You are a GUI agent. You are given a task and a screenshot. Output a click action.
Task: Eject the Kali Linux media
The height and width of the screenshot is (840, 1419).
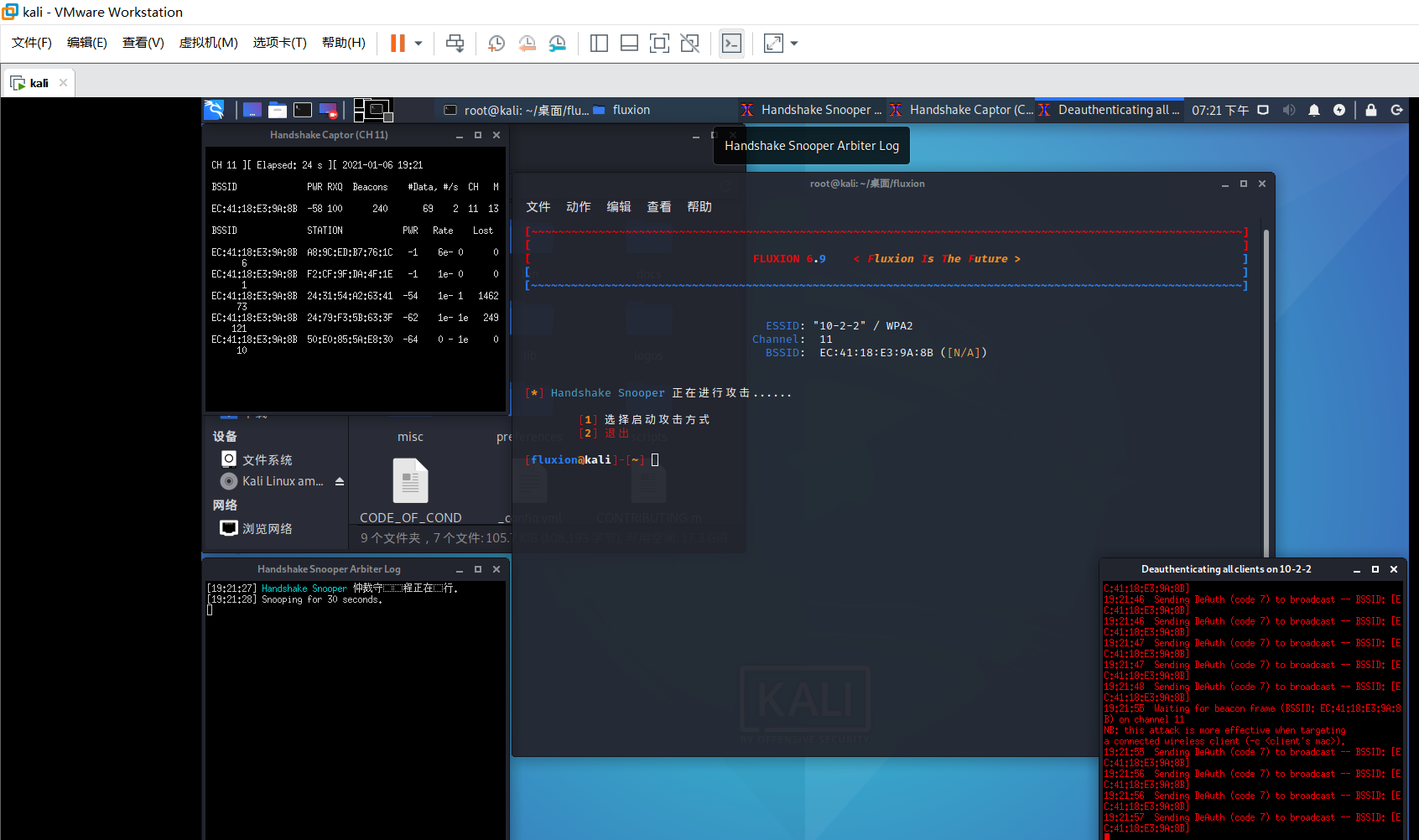[340, 482]
